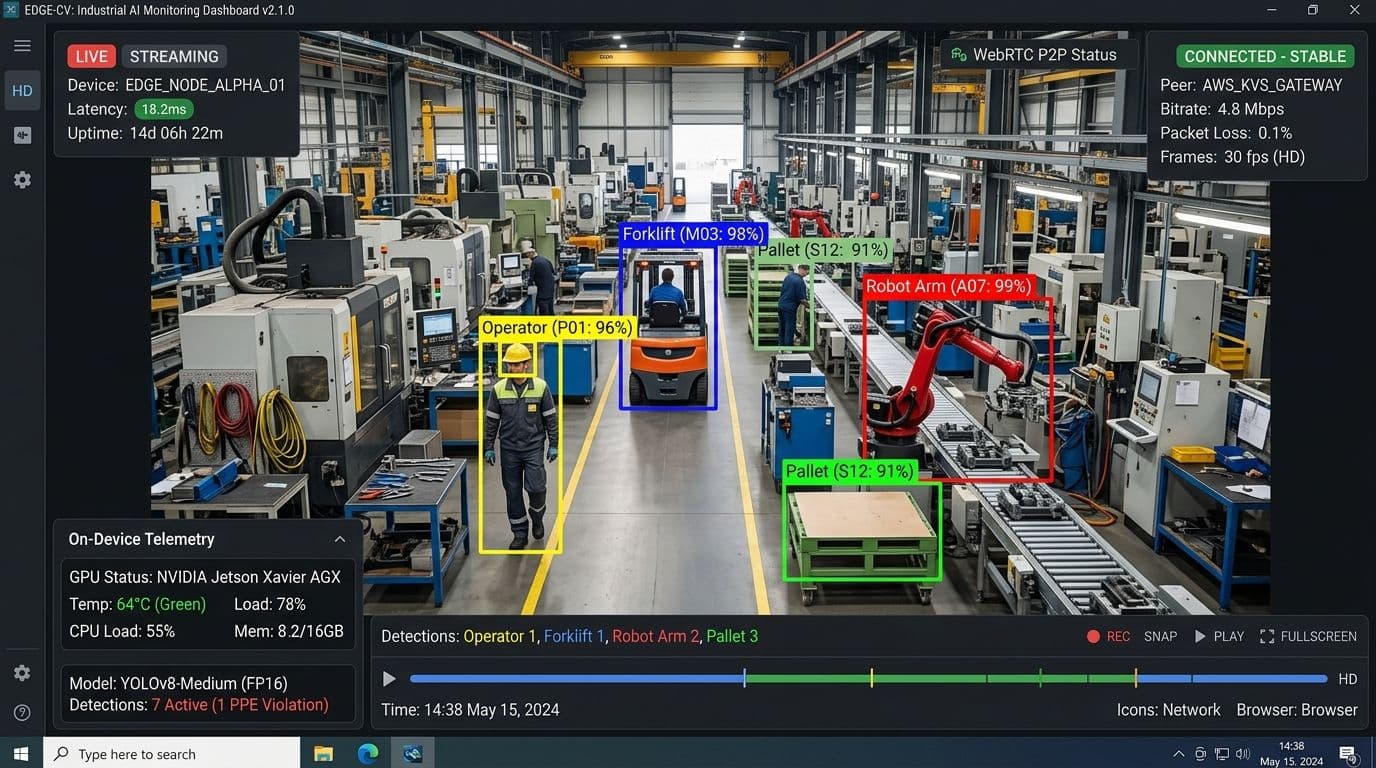Screen dimensions: 1376x768
Task: Click the CPU Load: 55% reading
Action: [x=122, y=631]
